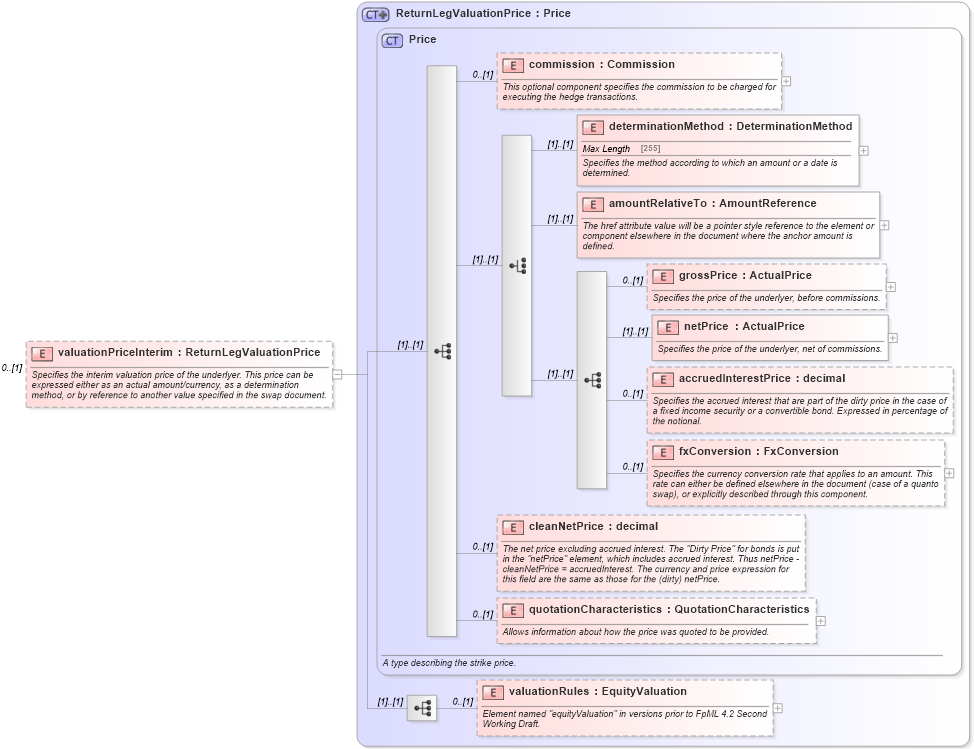Select the amountRelativeTo : AmountReference title
This screenshot has height=749, width=974.
click(712, 204)
